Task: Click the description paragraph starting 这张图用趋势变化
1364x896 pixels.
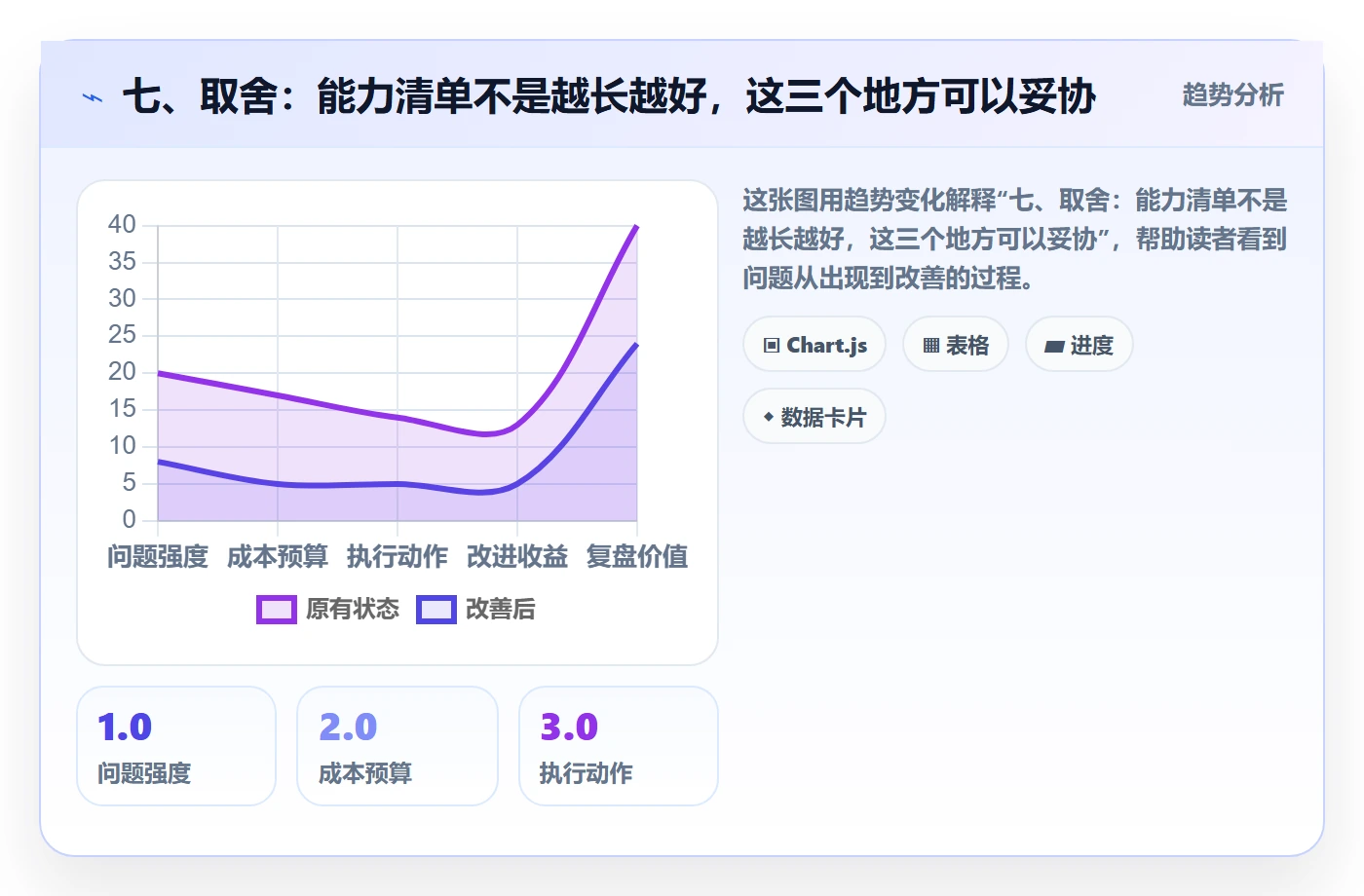Action: [x=1014, y=240]
